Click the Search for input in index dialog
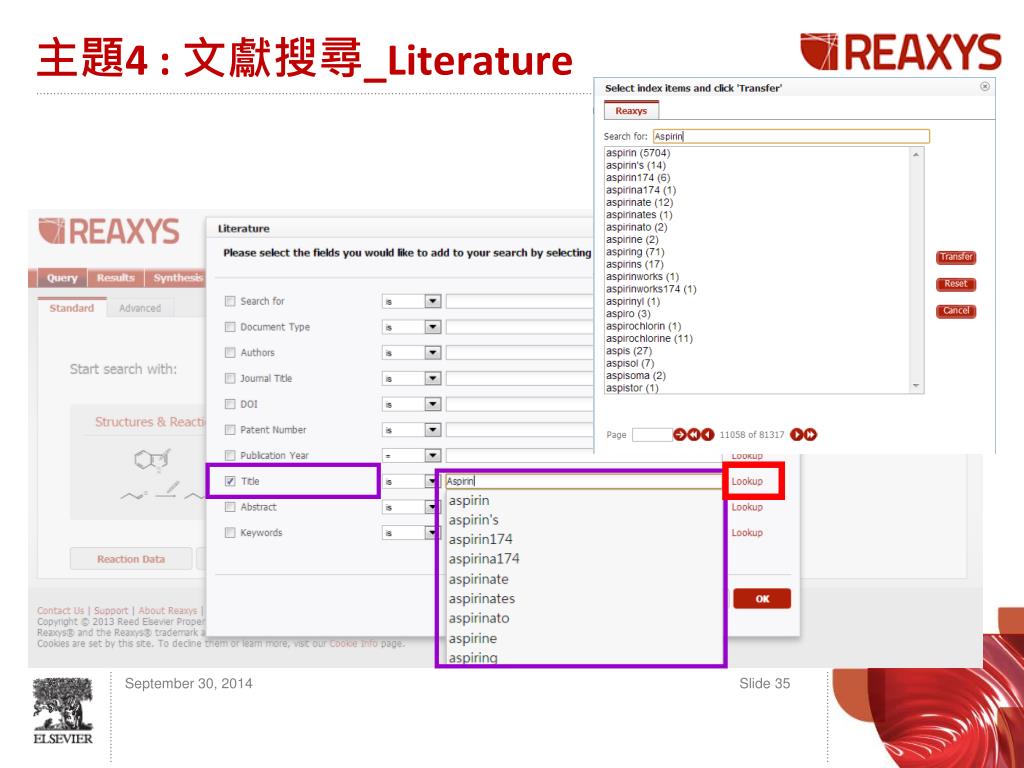Image resolution: width=1024 pixels, height=768 pixels. (791, 136)
